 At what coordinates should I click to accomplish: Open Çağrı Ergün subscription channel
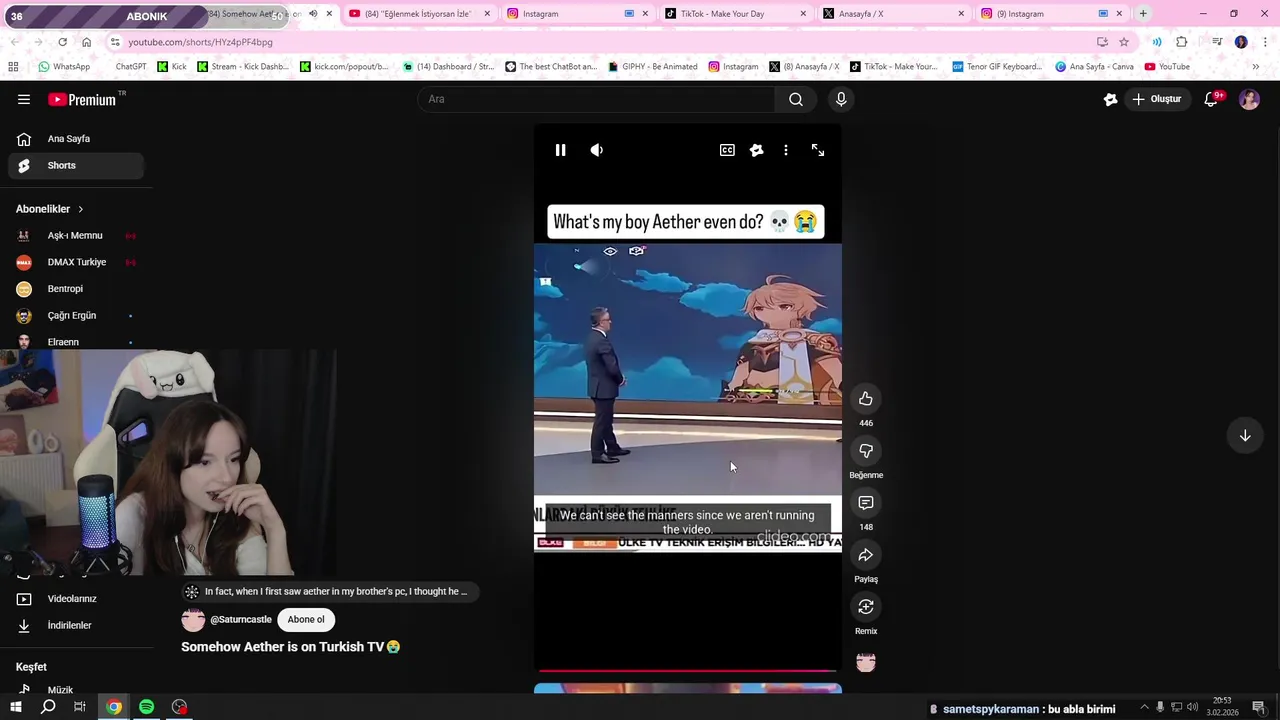pos(76,316)
